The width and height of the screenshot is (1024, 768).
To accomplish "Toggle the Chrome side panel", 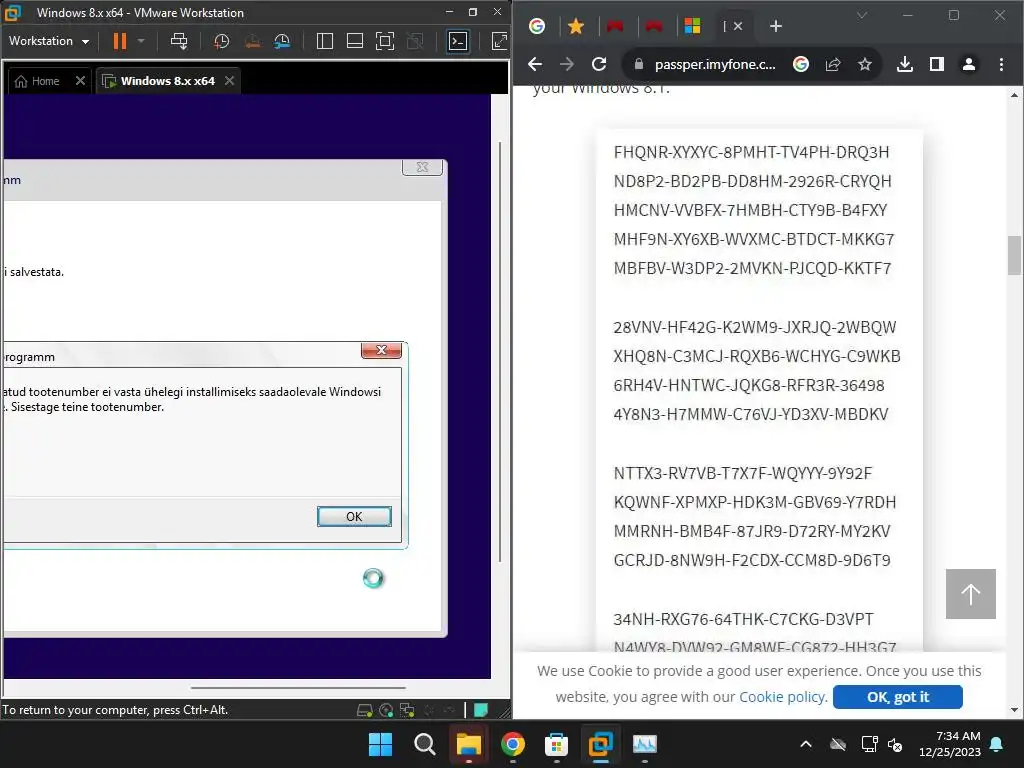I will click(x=936, y=64).
